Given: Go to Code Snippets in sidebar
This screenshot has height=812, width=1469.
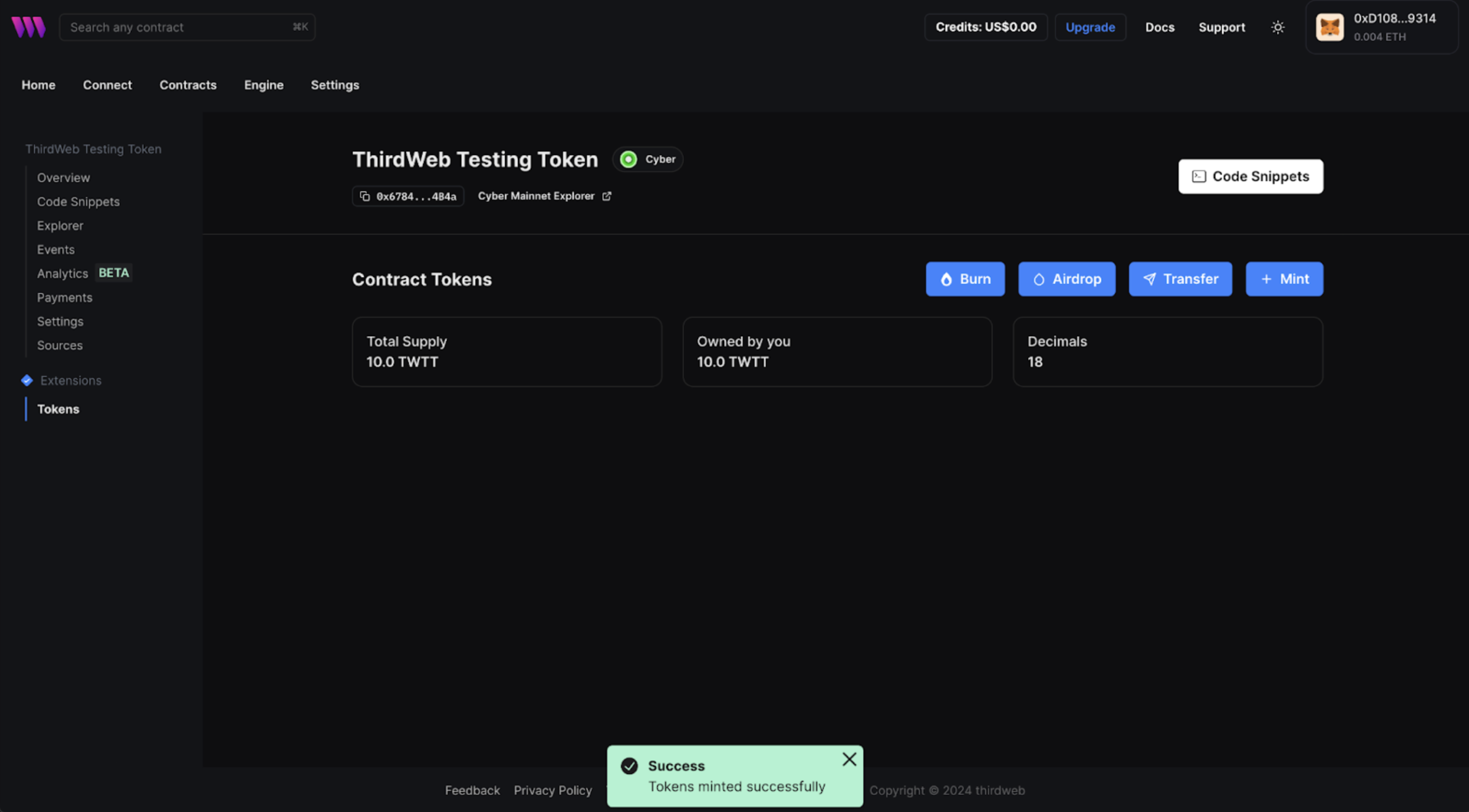Looking at the screenshot, I should click(78, 202).
